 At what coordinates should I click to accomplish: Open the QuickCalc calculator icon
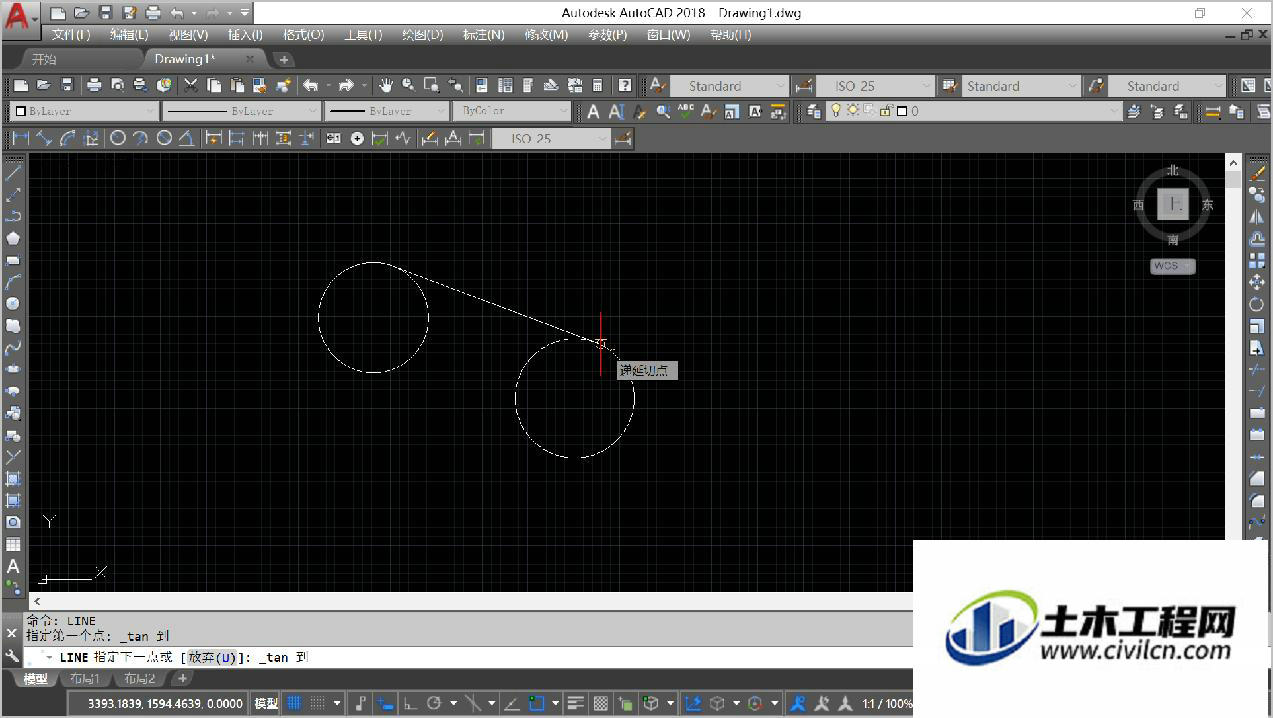point(598,86)
